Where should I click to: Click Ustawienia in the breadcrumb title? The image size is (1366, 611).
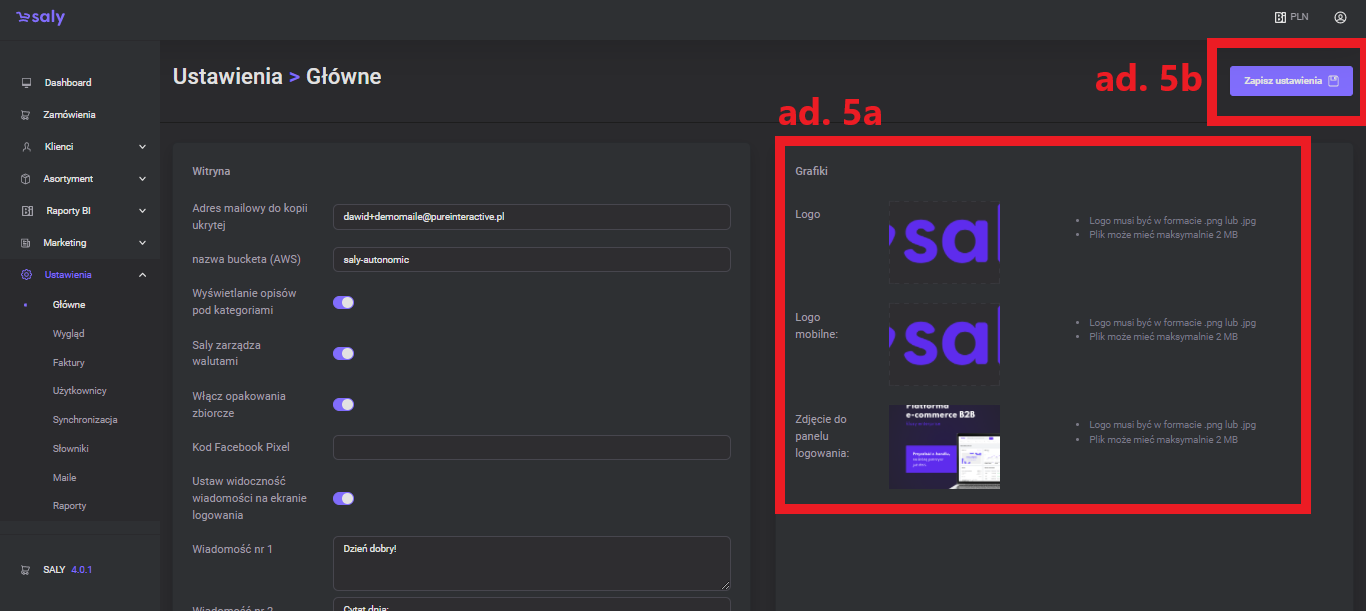(x=227, y=77)
